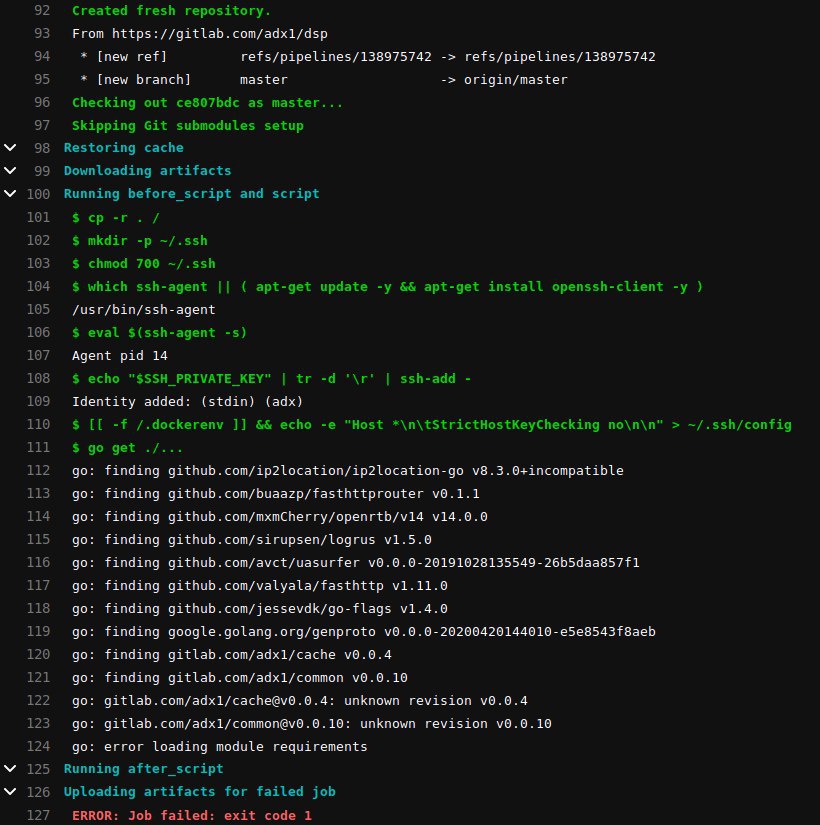Click the ip2location-go finding line
The image size is (820, 825).
(x=348, y=471)
